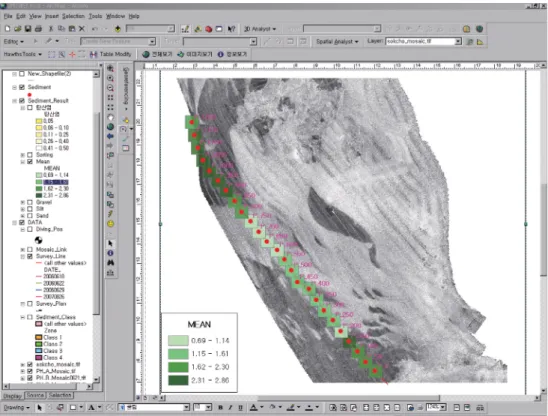
Task: Click the font color A icon
Action: click(x=253, y=408)
